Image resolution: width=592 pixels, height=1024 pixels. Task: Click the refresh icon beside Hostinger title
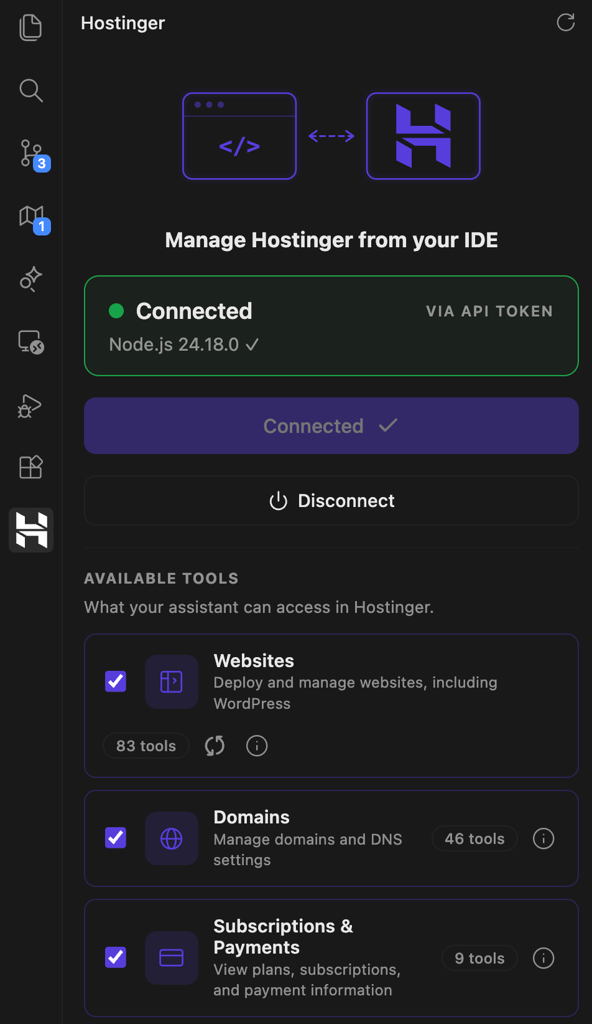pyautogui.click(x=565, y=22)
